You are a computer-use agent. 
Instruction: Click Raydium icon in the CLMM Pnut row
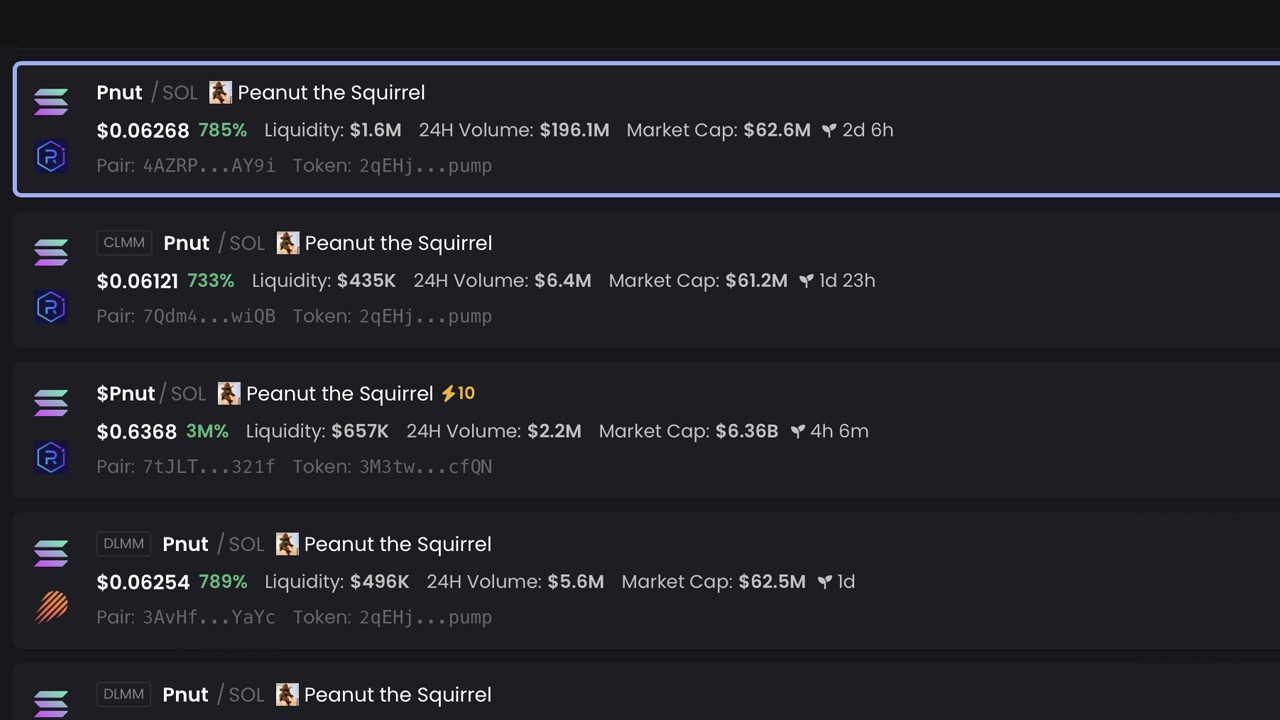click(x=51, y=307)
